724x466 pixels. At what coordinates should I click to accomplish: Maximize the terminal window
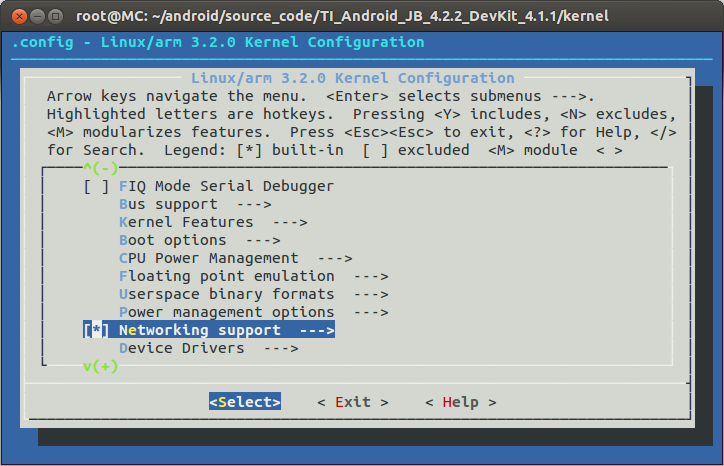coord(55,17)
